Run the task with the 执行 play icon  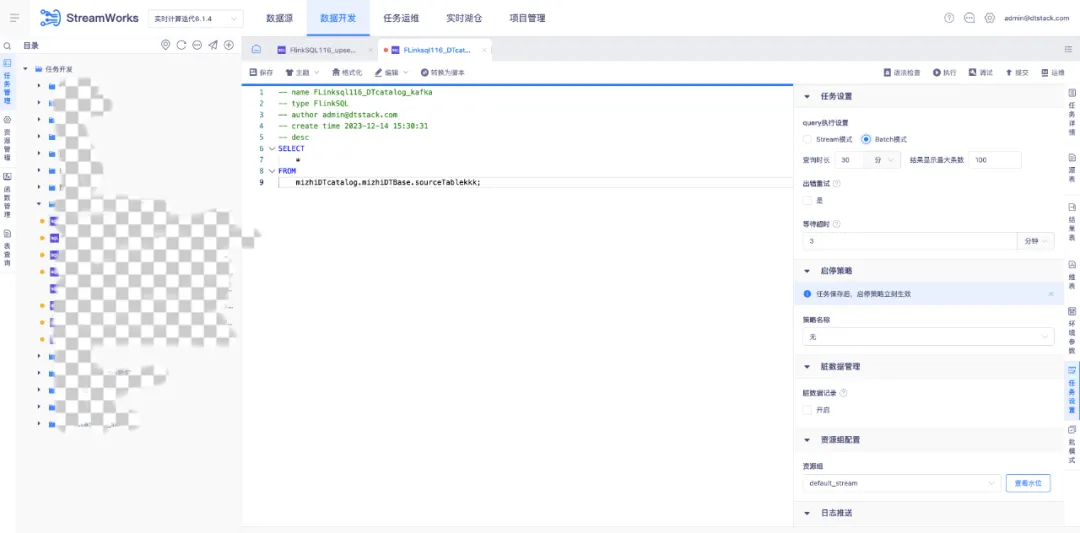click(x=944, y=72)
